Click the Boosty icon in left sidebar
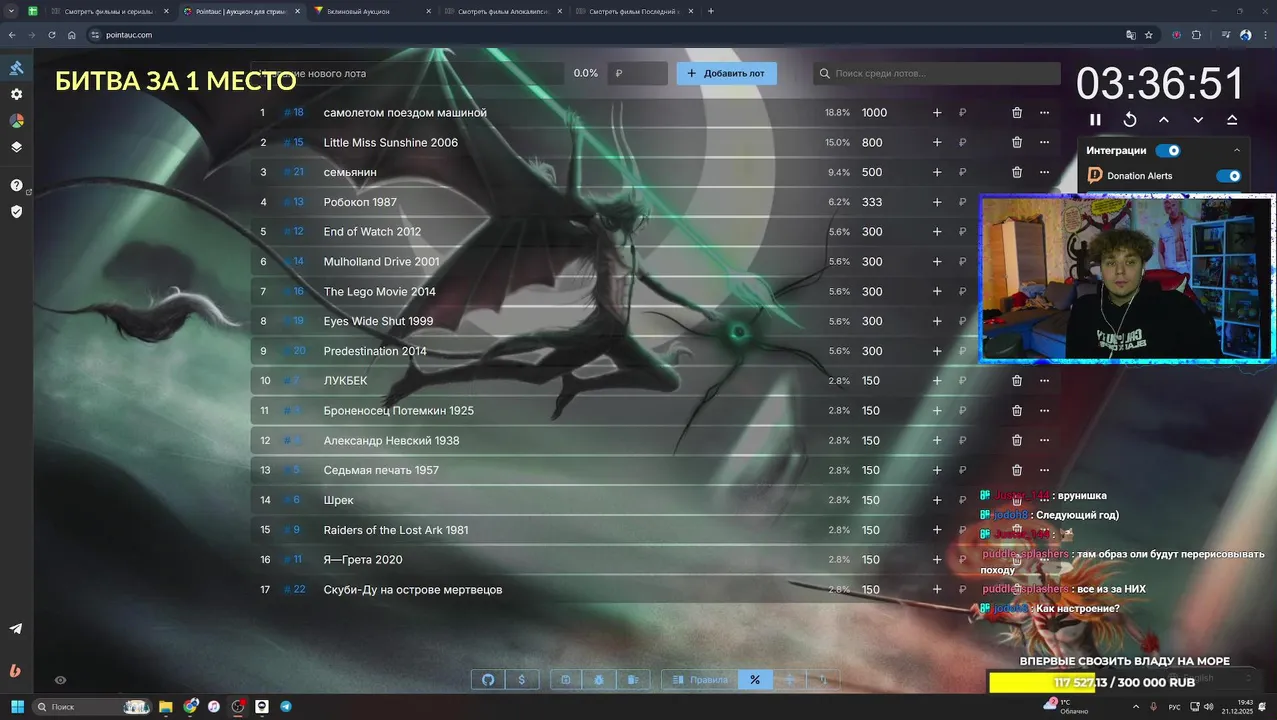 (x=15, y=671)
